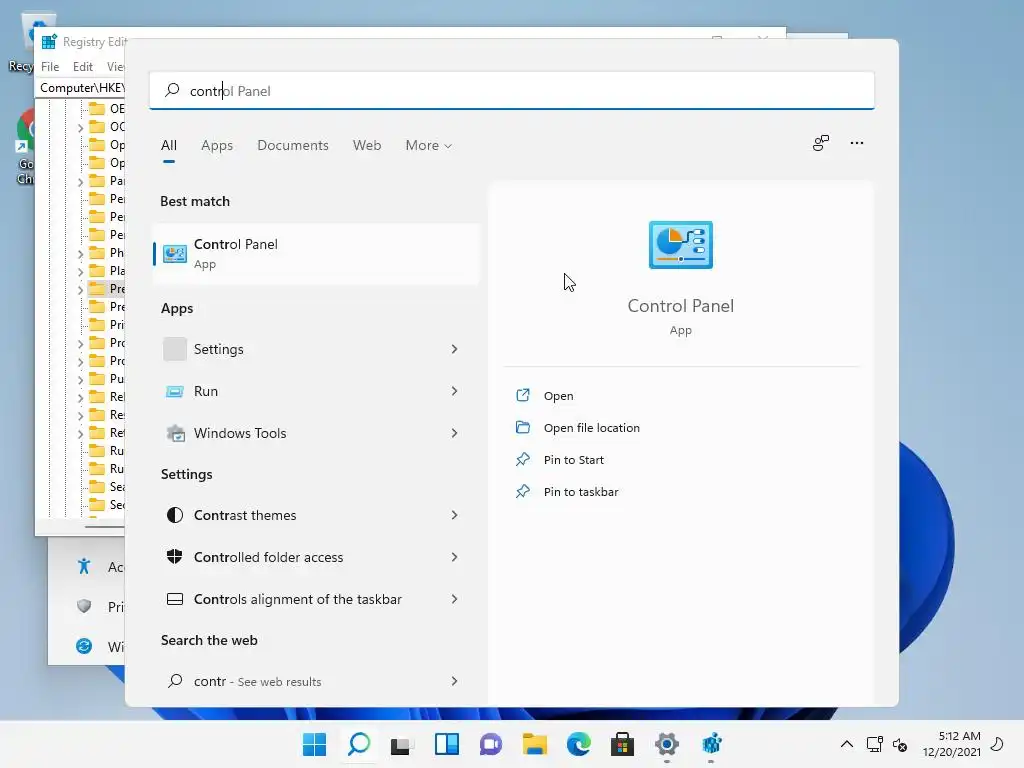Screen dimensions: 1024x768
Task: Click the Settings app icon in results
Action: point(174,349)
